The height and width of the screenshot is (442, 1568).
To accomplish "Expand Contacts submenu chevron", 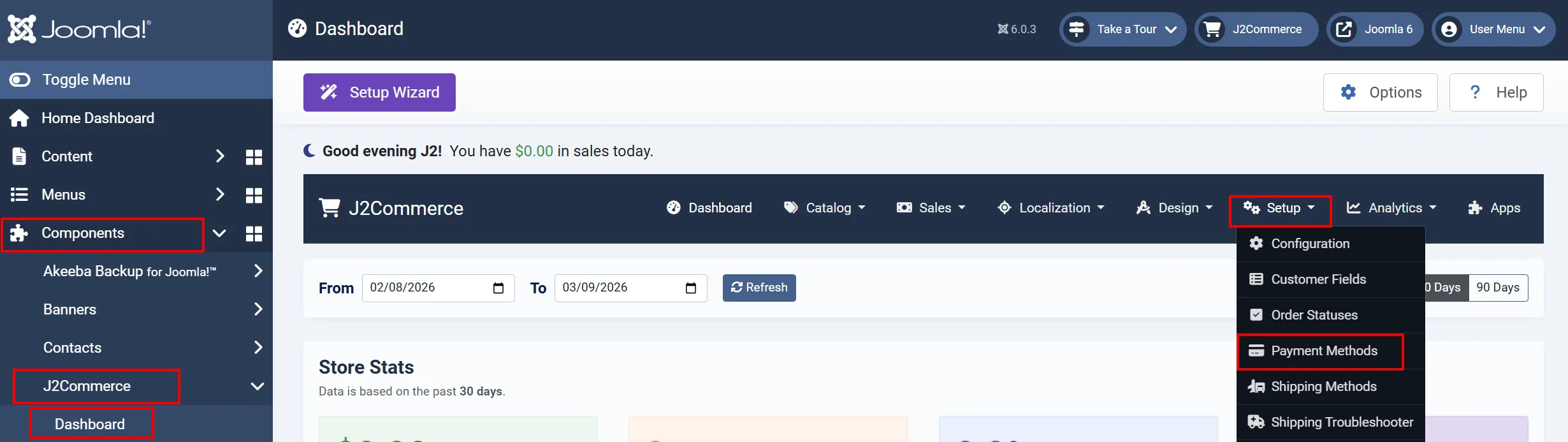I will coord(258,348).
